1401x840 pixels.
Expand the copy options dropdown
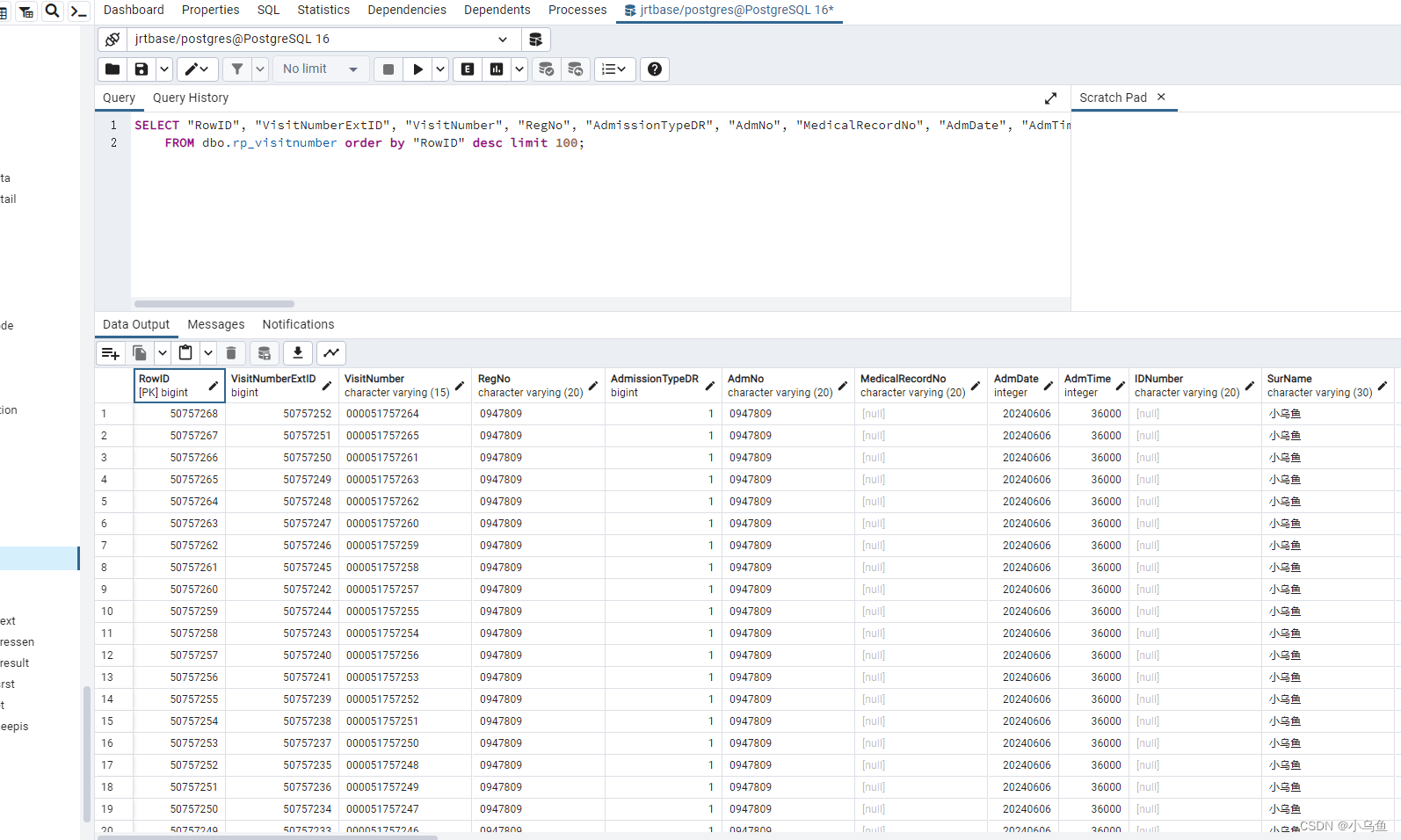163,353
